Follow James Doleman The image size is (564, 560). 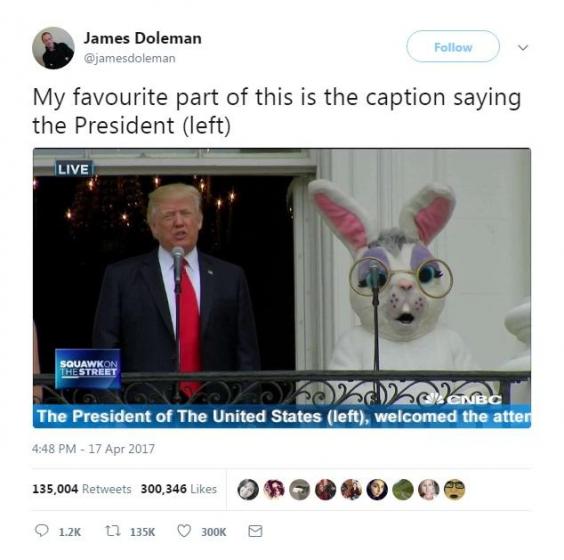[453, 47]
